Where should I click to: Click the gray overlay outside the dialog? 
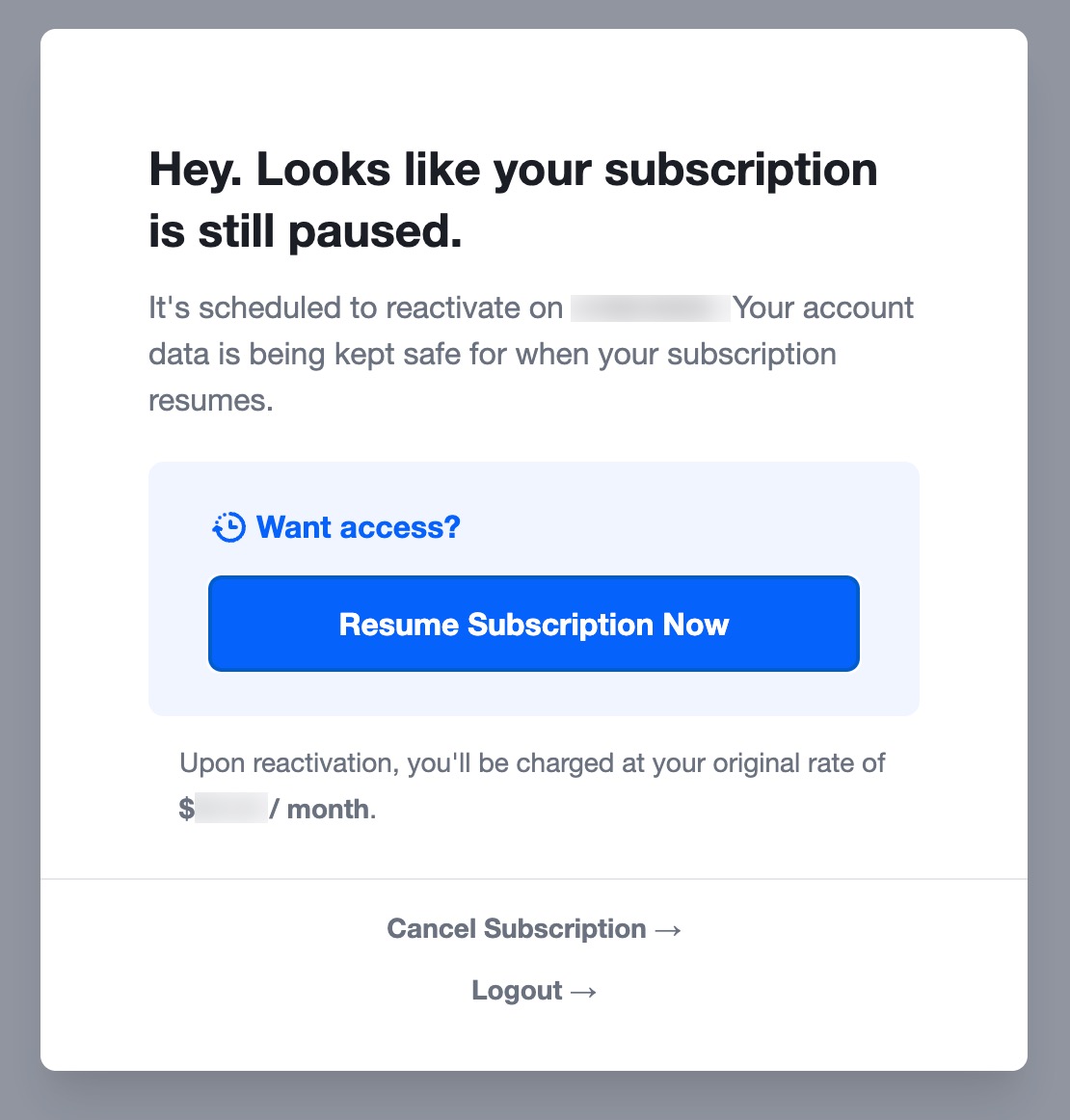coord(19,559)
